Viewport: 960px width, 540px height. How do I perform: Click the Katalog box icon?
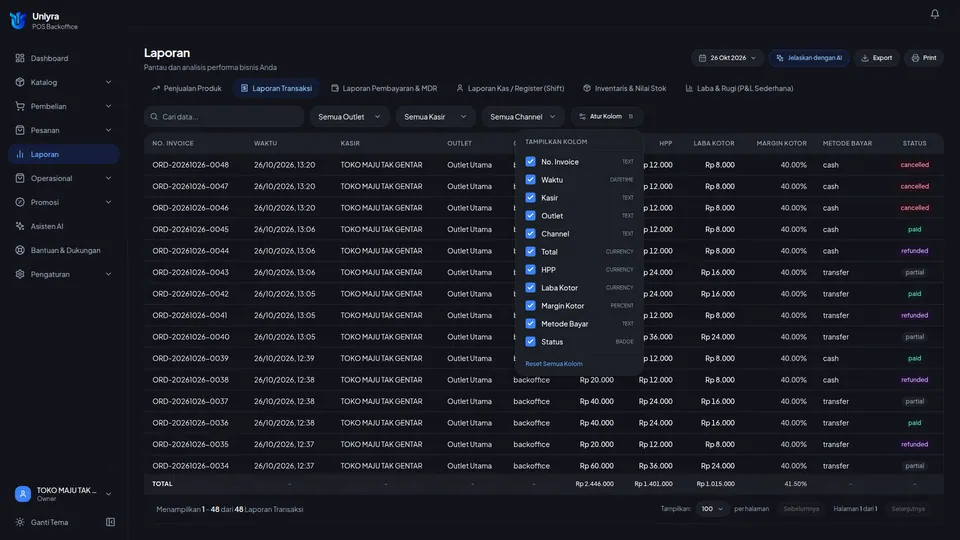[20, 82]
